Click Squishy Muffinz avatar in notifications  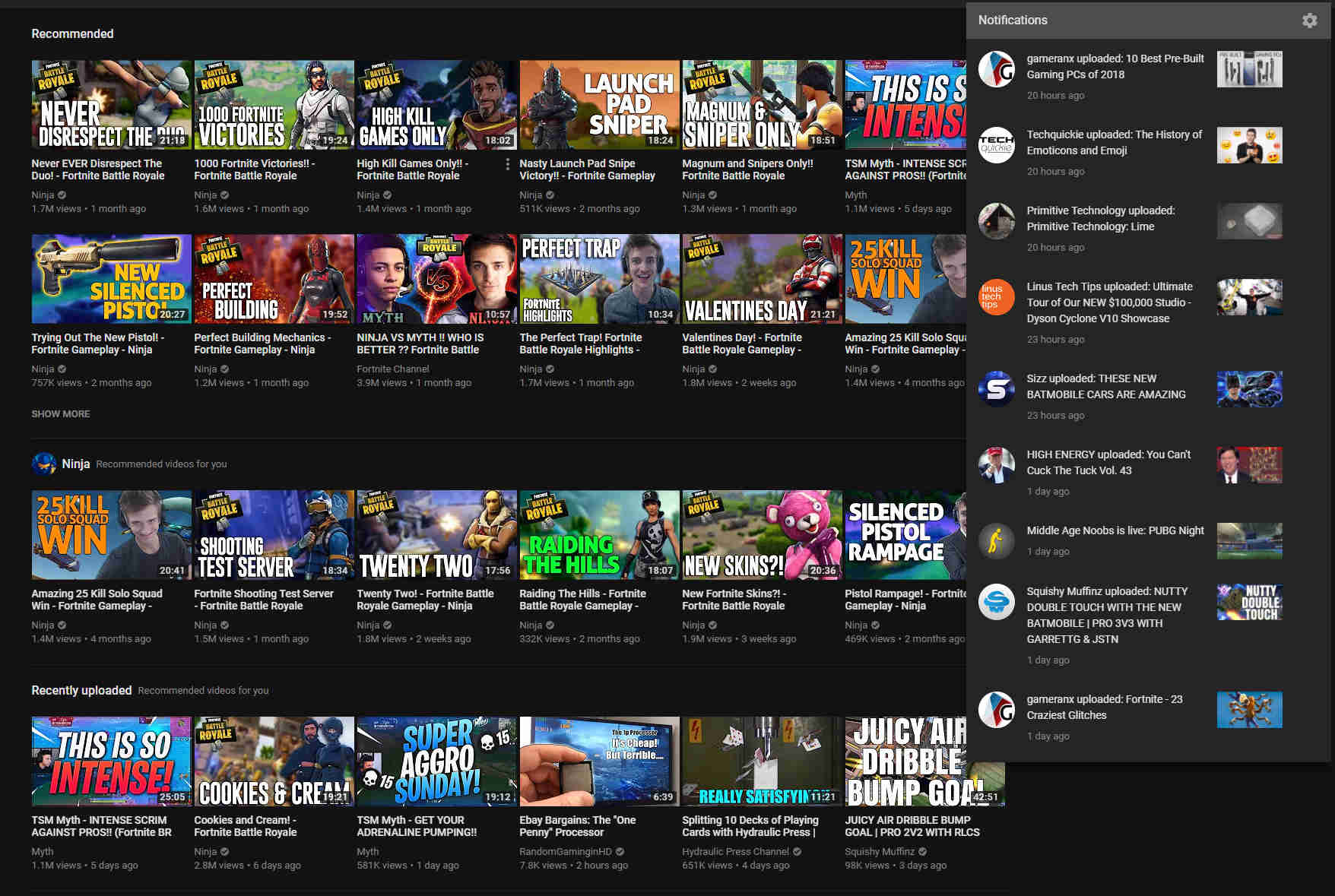tap(996, 602)
